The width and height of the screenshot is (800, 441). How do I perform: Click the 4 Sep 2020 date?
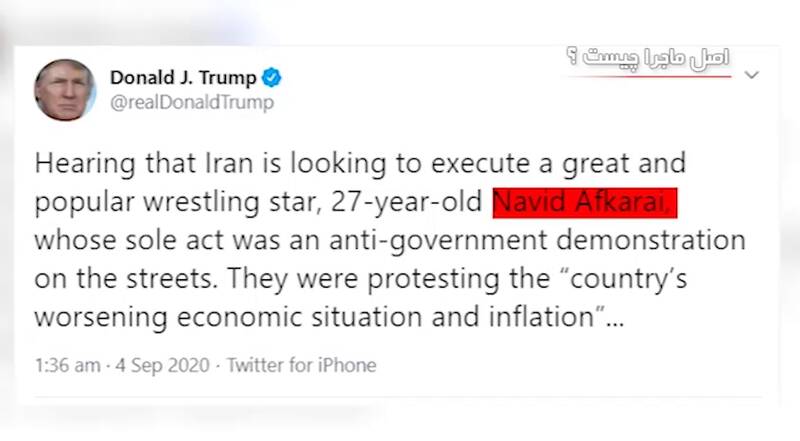pos(162,365)
